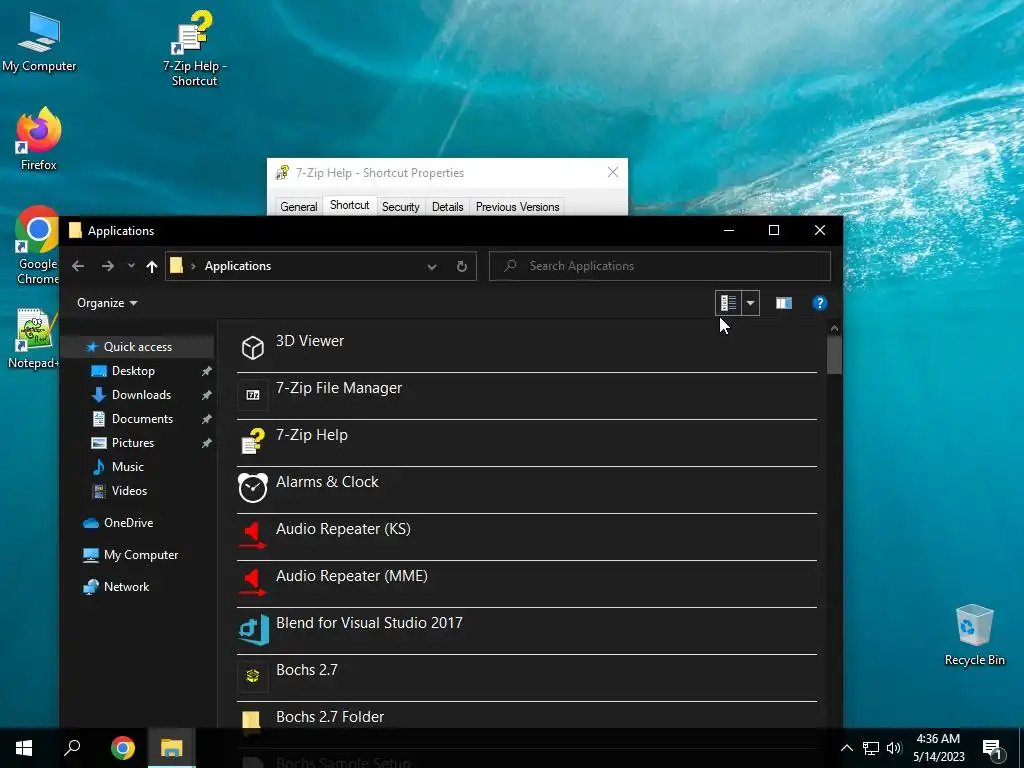
Task: Select Recycle Bin on desktop
Action: pyautogui.click(x=974, y=635)
